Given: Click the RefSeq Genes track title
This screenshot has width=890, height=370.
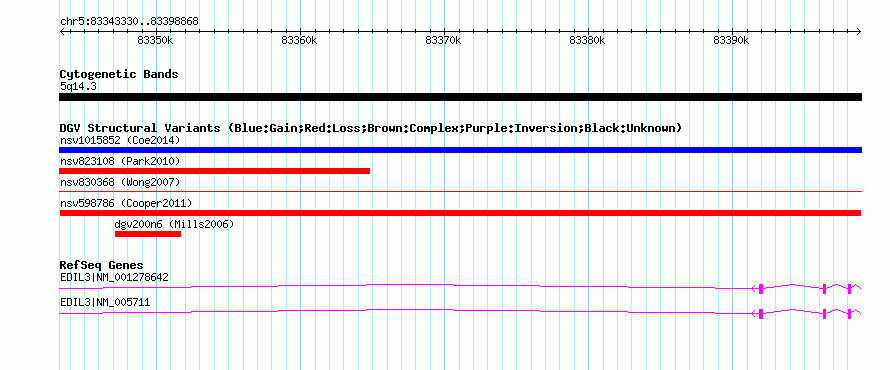Looking at the screenshot, I should pyautogui.click(x=101, y=266).
